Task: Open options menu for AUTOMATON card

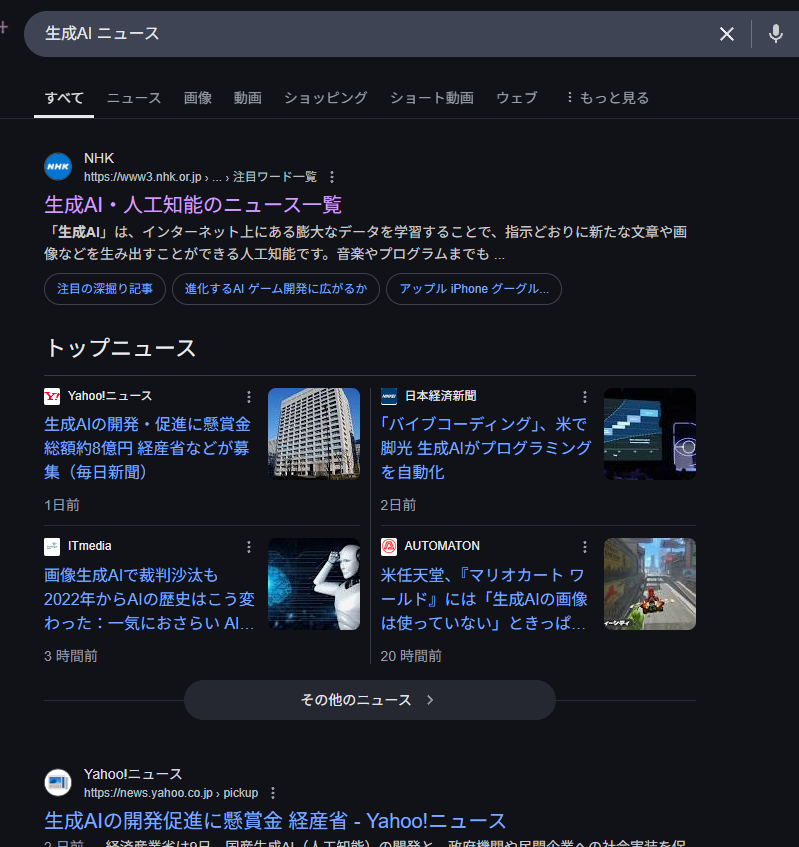Action: [585, 547]
